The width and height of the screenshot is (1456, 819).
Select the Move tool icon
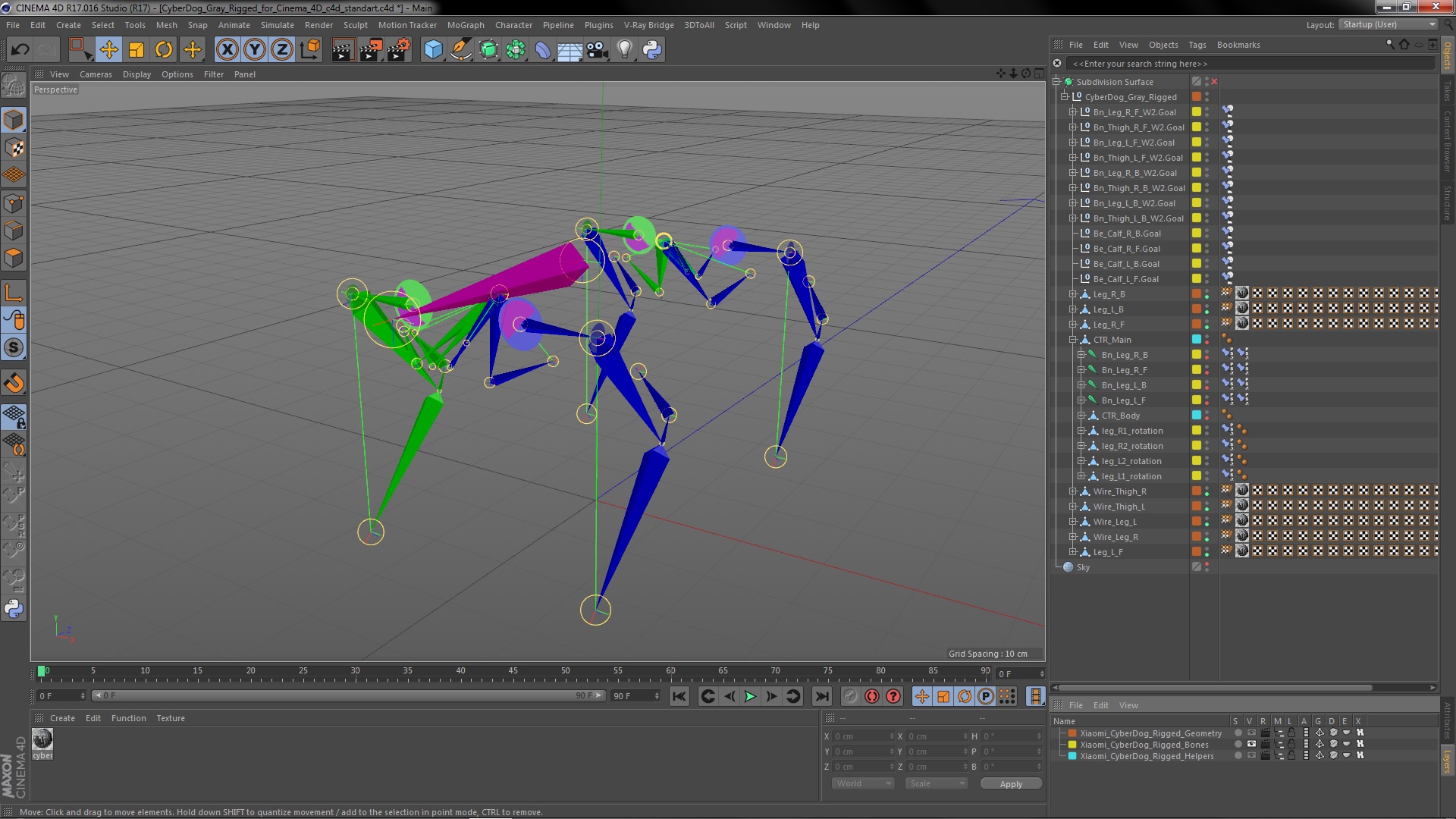(108, 50)
